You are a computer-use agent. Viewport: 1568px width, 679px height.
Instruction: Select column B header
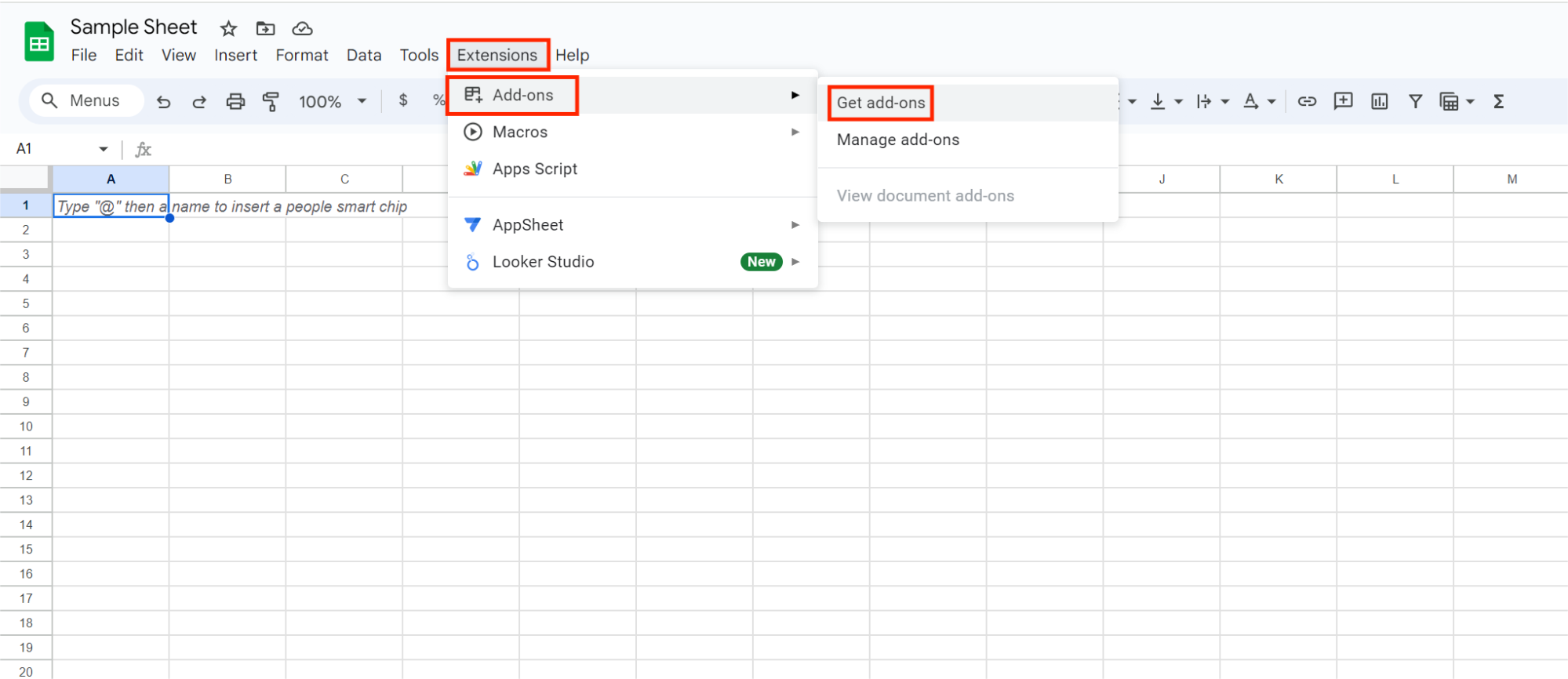227,179
